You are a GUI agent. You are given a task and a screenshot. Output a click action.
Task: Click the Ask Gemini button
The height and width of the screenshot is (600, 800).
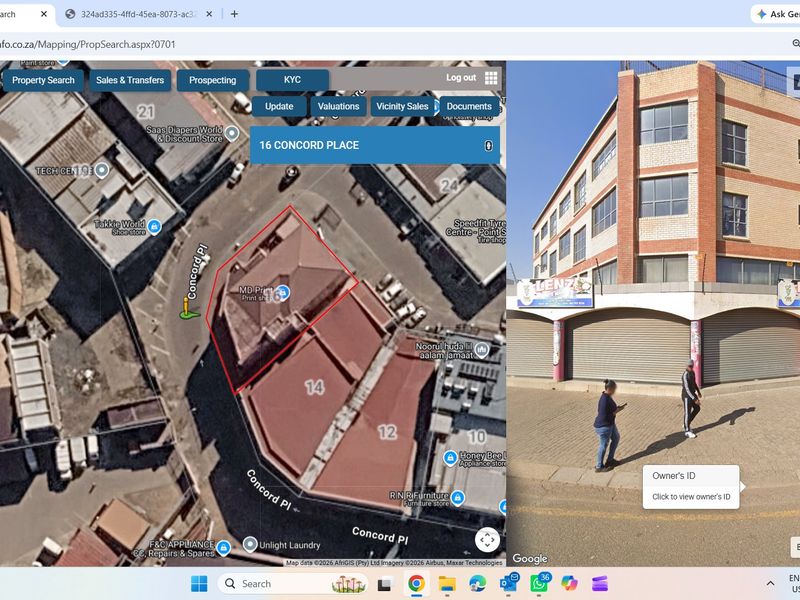click(x=777, y=14)
